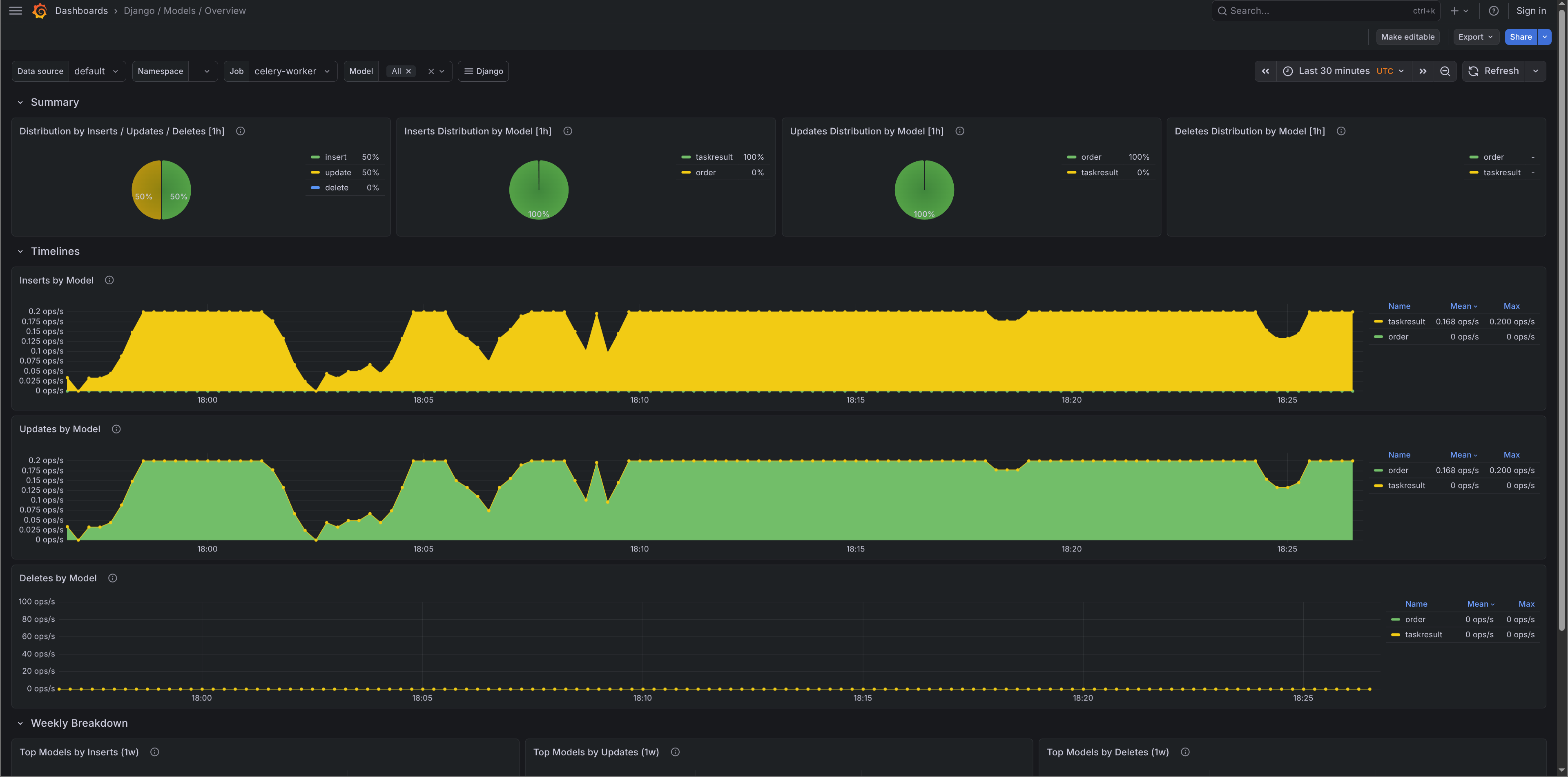Image resolution: width=1568 pixels, height=777 pixels.
Task: Open the help question mark icon
Action: (1493, 11)
